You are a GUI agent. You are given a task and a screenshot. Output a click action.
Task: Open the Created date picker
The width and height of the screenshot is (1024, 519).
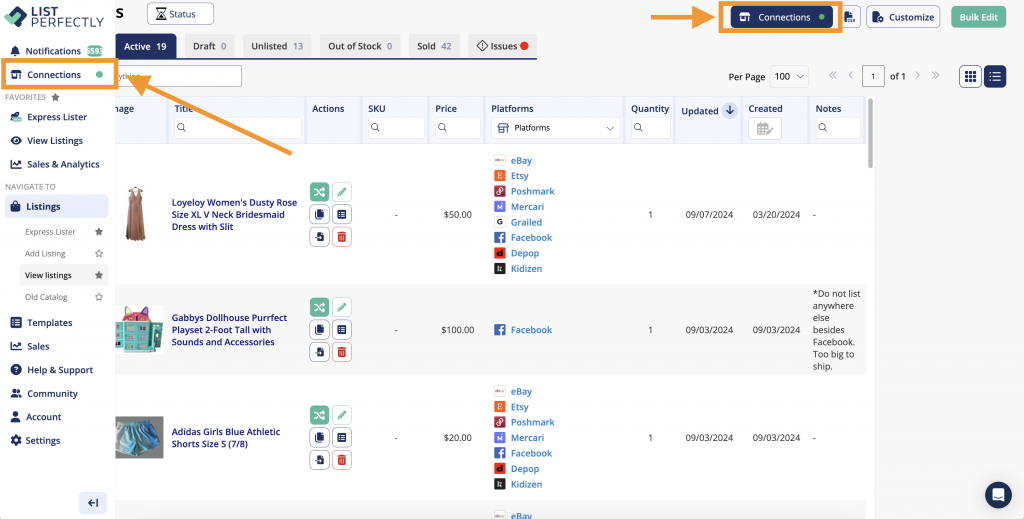[x=765, y=128]
